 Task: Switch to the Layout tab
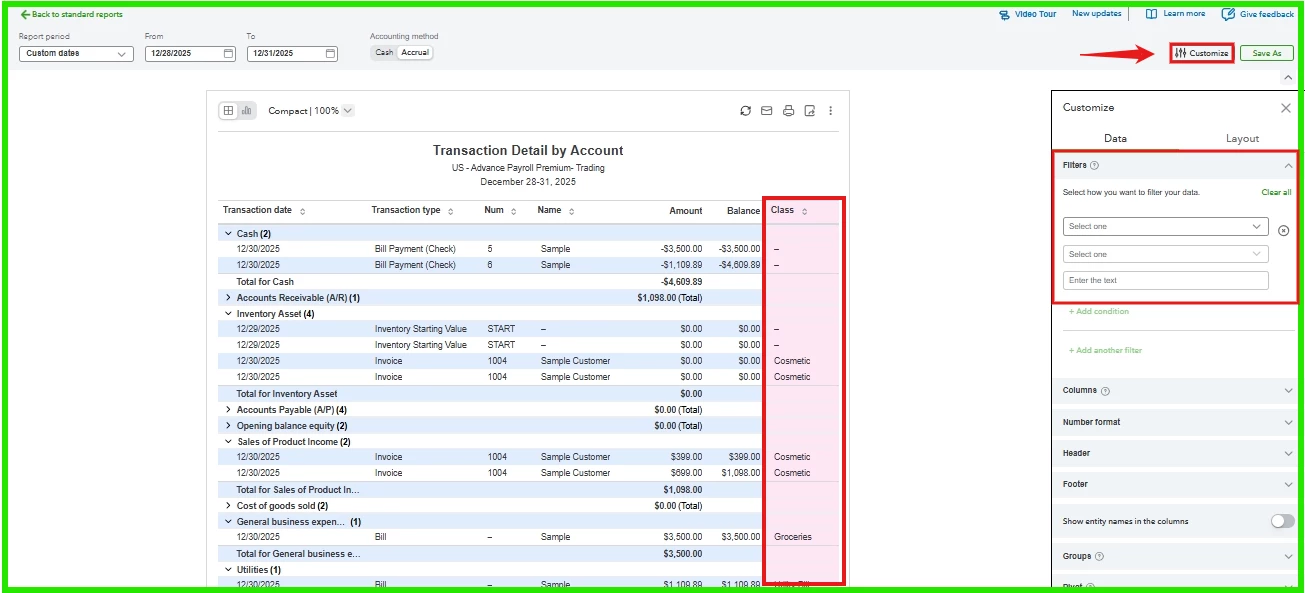coord(1242,139)
